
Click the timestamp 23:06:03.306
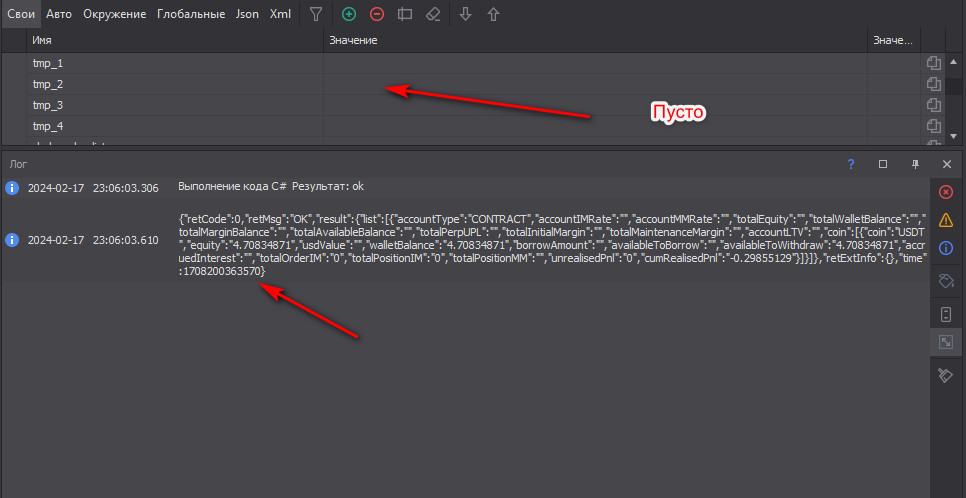point(93,189)
